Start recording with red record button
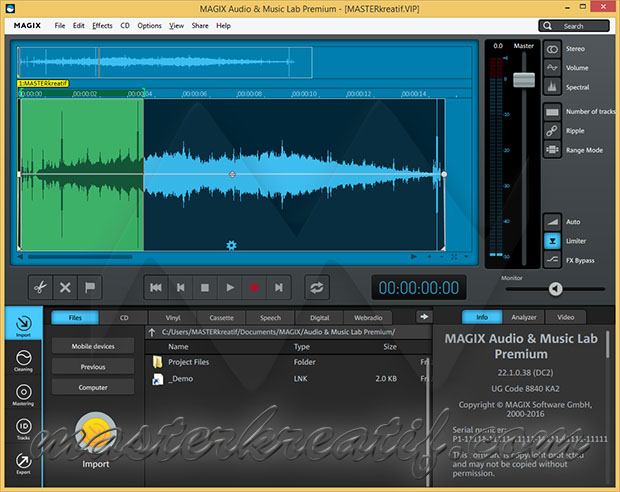Image resolution: width=620 pixels, height=492 pixels. [254, 288]
